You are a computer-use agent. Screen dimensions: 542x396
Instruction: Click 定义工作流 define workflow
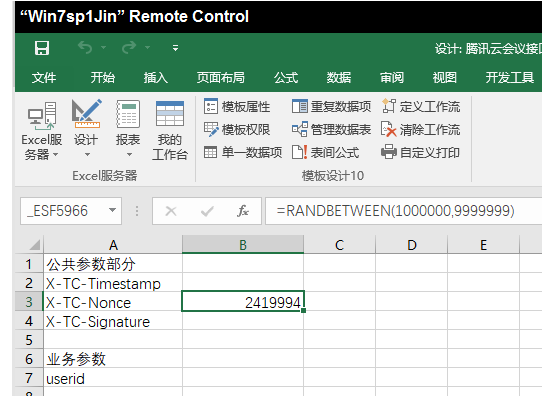(421, 106)
